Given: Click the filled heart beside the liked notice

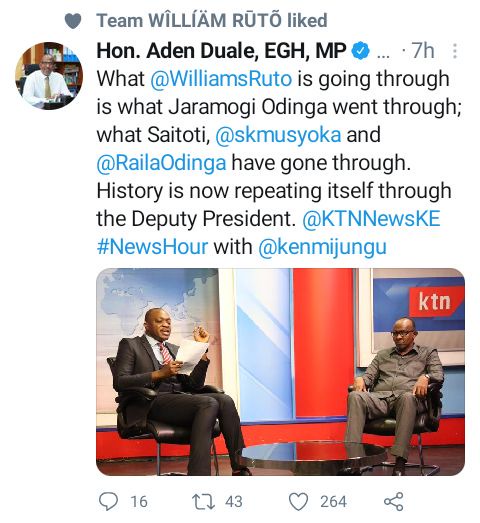Looking at the screenshot, I should coord(73,21).
